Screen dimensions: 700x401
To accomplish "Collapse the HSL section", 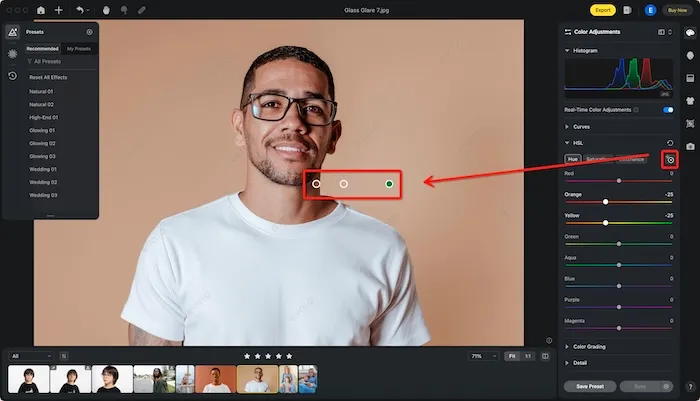I will pos(567,143).
